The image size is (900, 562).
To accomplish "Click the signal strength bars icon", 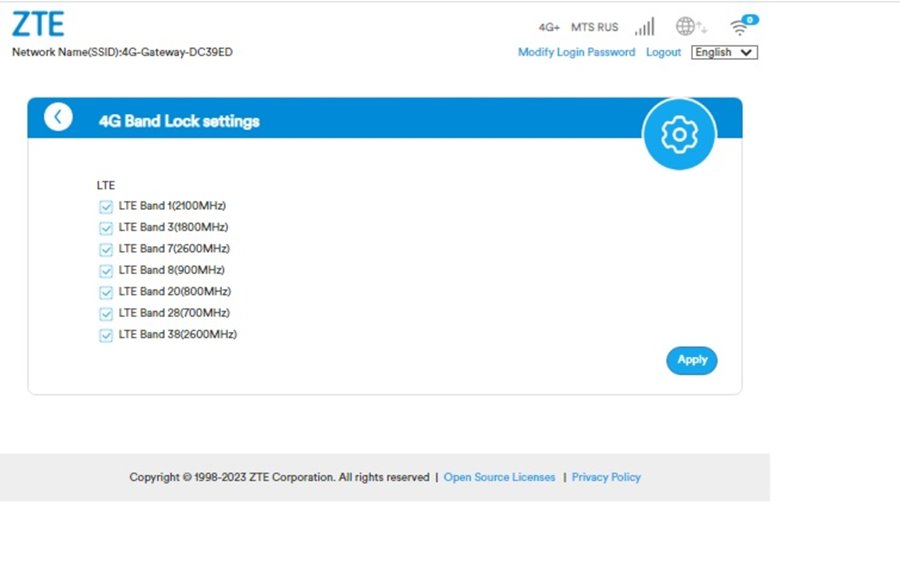I will pos(644,27).
